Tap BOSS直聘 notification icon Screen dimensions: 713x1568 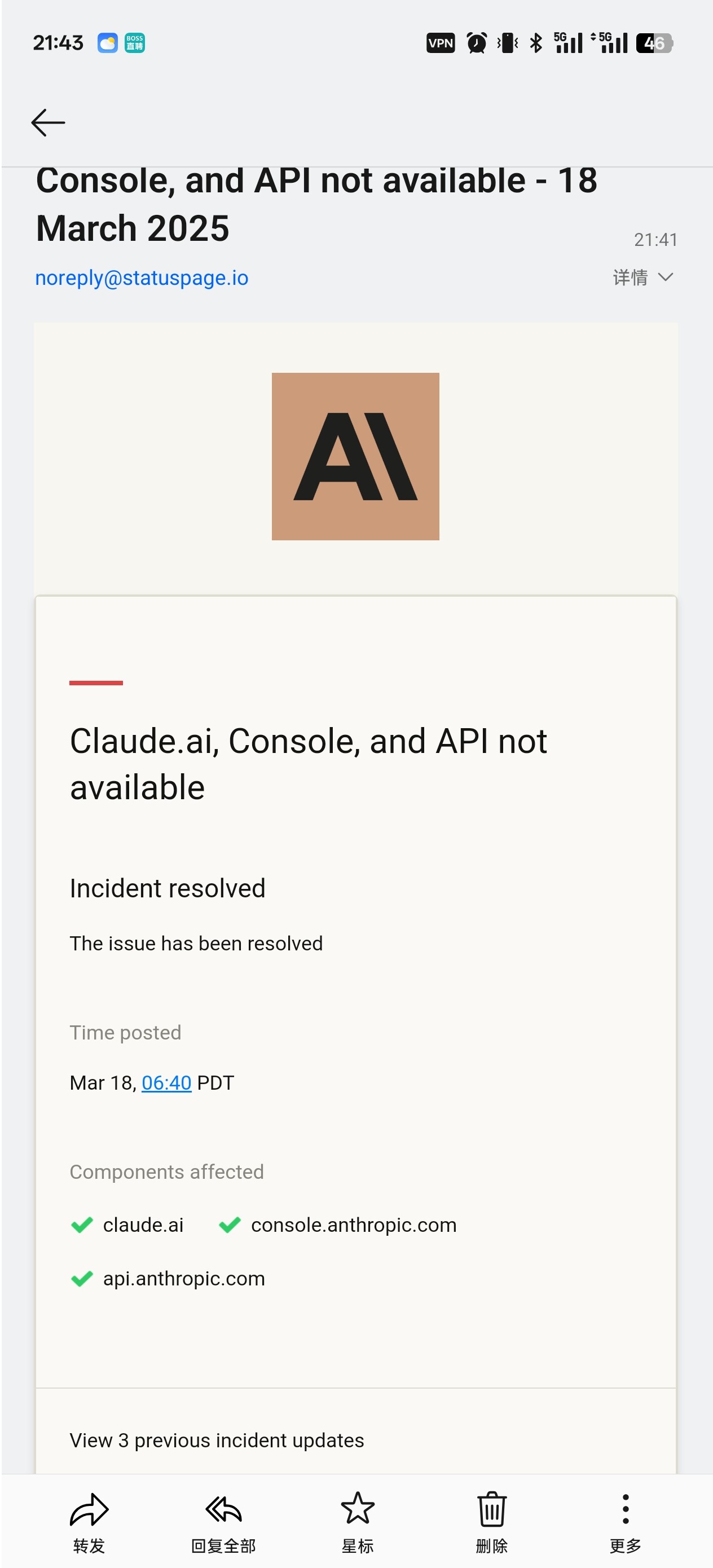coord(135,43)
